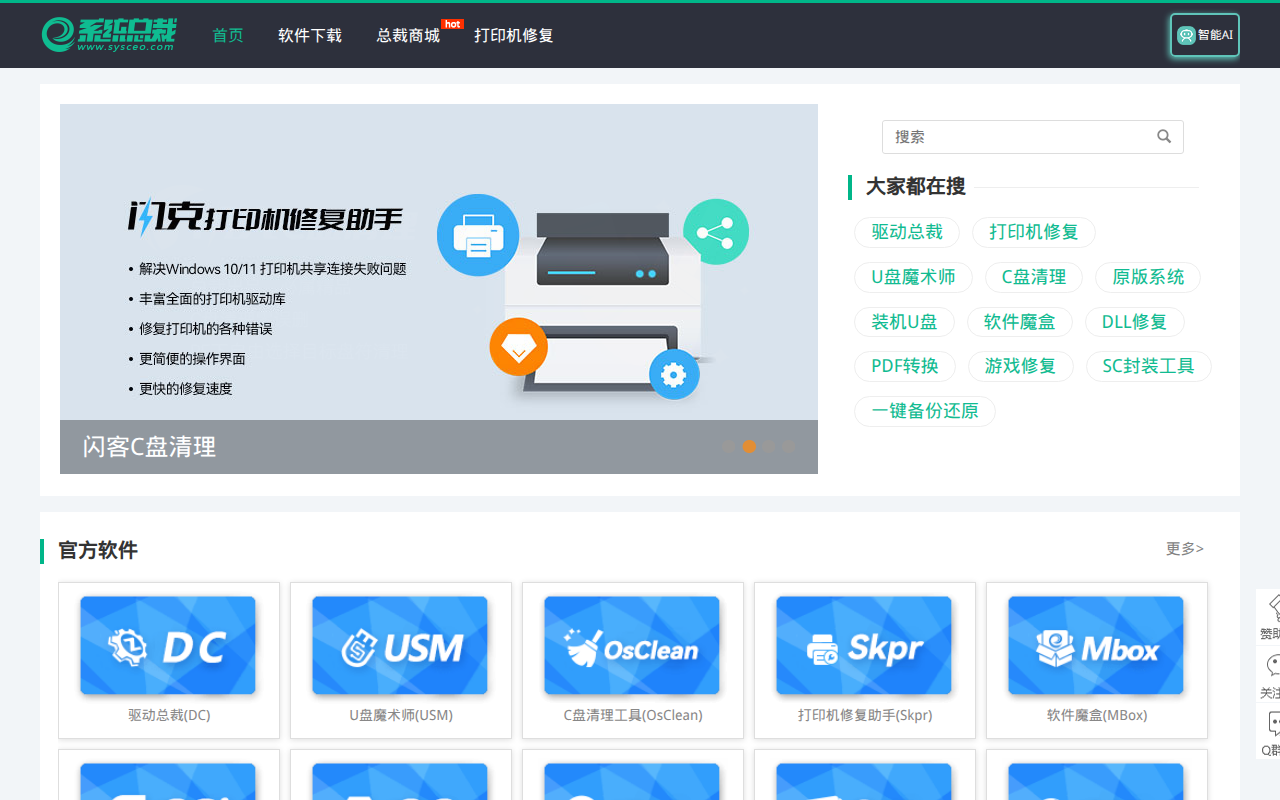Open 打印机修复 nav item
This screenshot has height=800, width=1280.
514,36
